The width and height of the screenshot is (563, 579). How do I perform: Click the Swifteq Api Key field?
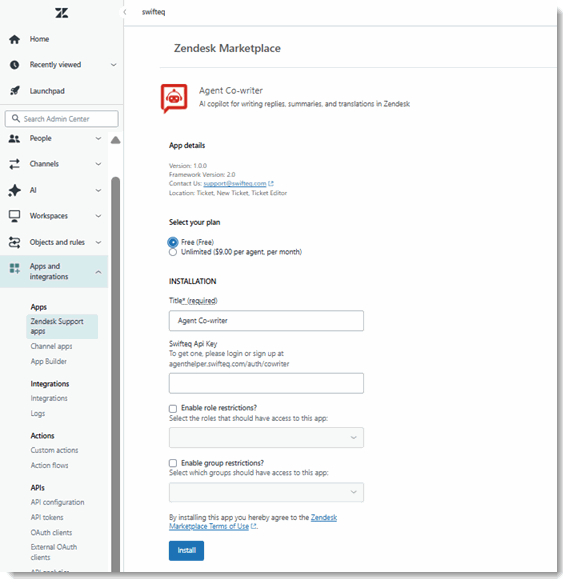click(266, 383)
